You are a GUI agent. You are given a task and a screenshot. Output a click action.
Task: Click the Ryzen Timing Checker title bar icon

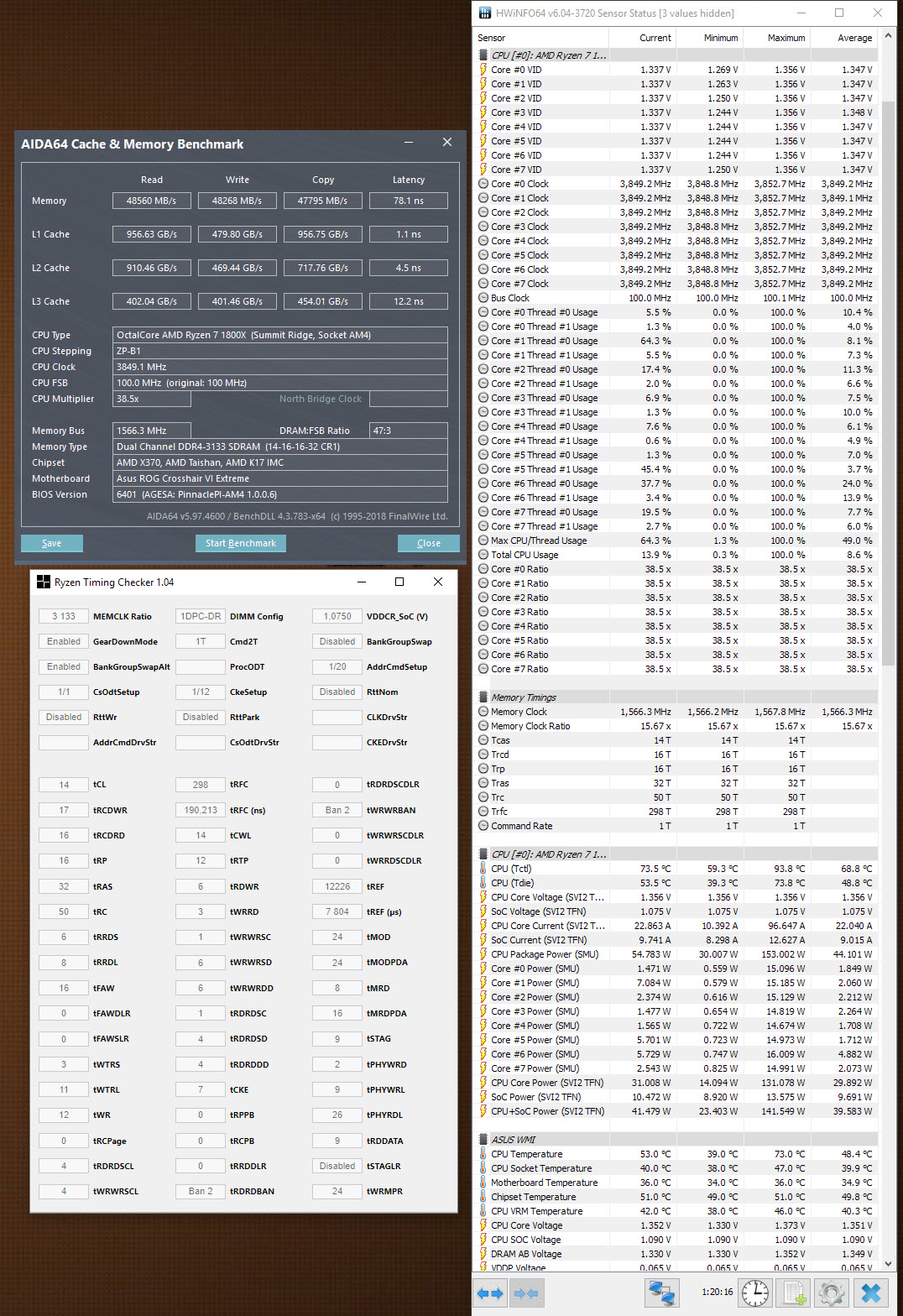[x=44, y=582]
